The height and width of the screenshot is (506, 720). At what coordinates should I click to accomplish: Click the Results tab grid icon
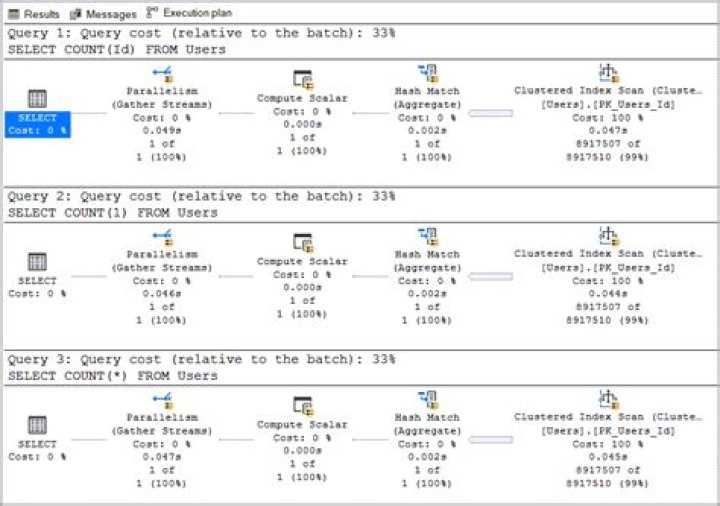click(x=14, y=14)
